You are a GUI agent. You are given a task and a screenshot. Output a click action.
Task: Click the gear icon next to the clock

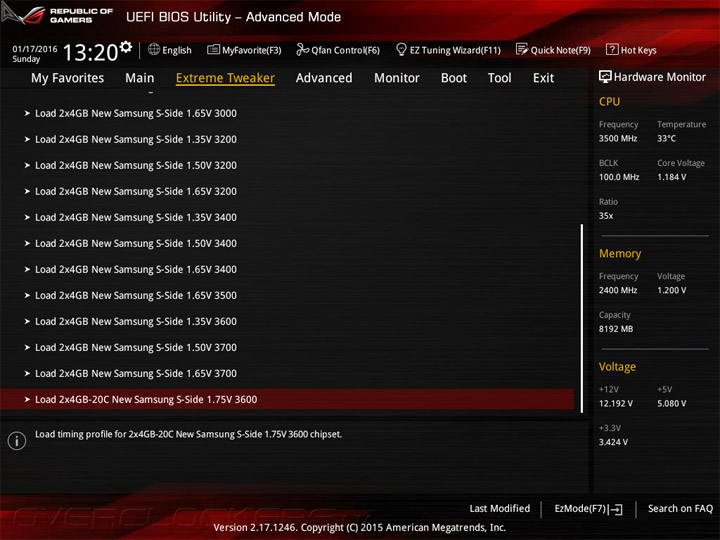click(126, 46)
